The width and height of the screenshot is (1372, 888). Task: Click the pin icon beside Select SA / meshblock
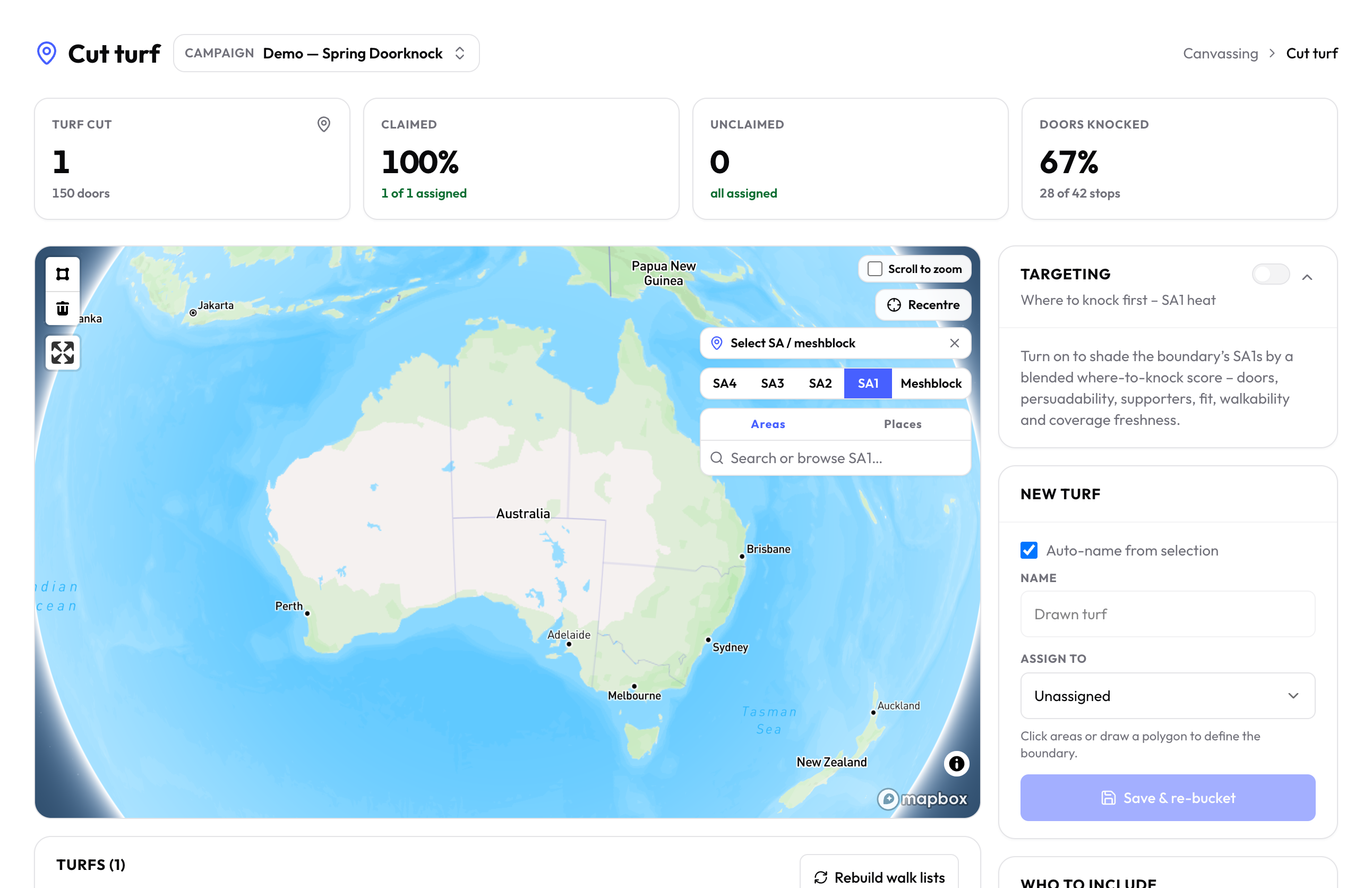(x=717, y=343)
